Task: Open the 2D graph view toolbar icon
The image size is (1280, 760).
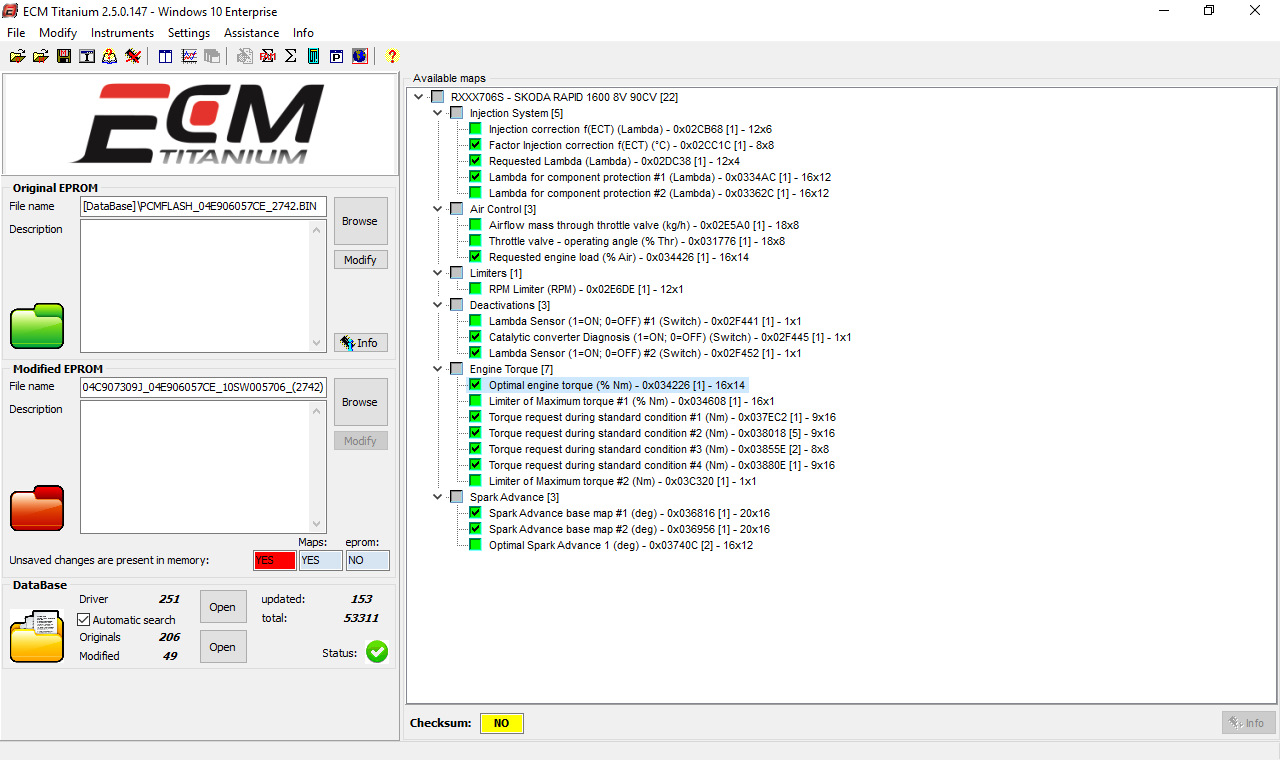Action: point(189,57)
